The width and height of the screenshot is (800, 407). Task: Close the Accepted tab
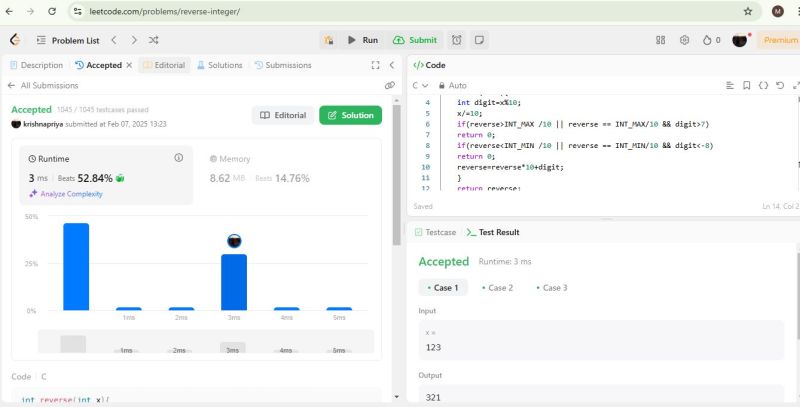pos(129,65)
